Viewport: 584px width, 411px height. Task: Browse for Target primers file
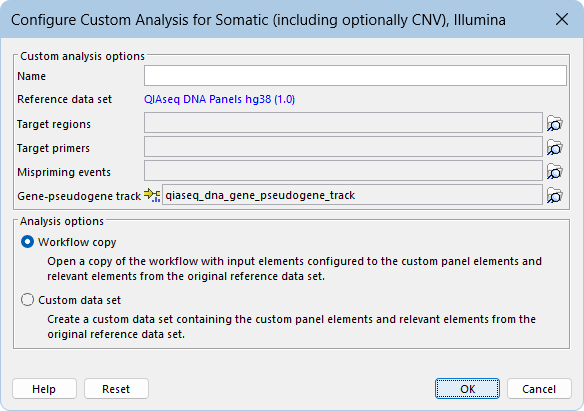[555, 148]
